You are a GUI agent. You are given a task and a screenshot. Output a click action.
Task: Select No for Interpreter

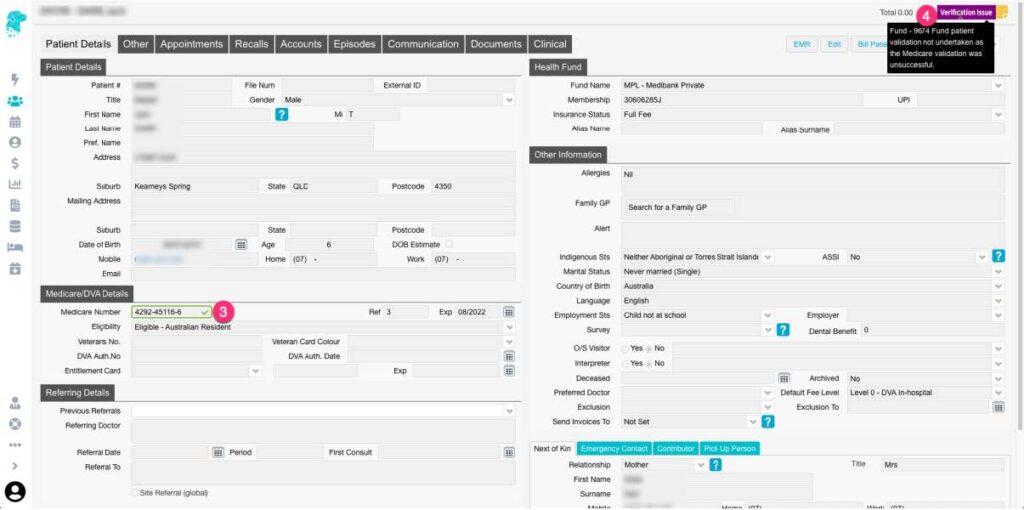[648, 363]
